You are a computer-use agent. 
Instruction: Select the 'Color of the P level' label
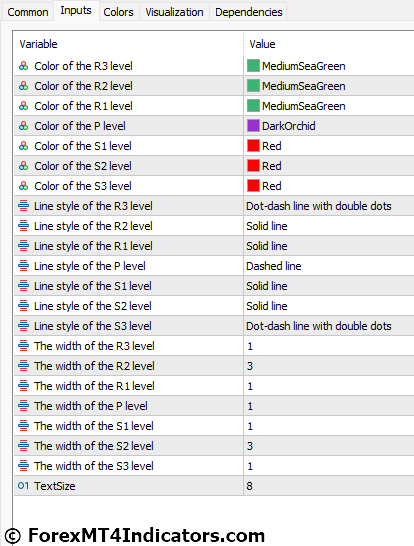(80, 126)
